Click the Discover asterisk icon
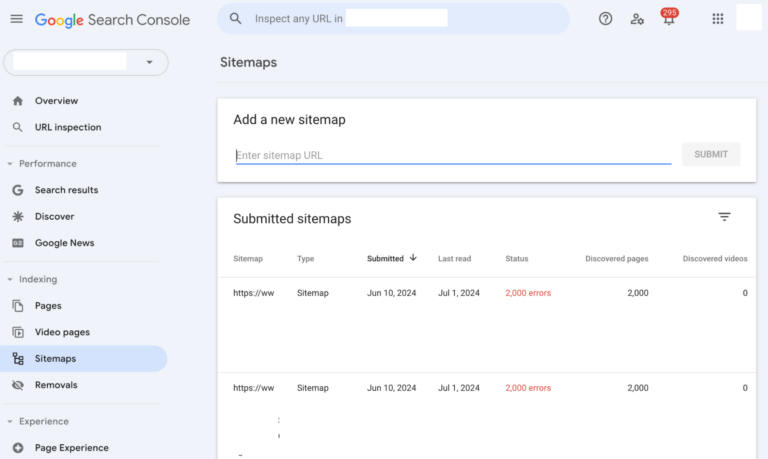The height and width of the screenshot is (459, 768). (x=18, y=217)
